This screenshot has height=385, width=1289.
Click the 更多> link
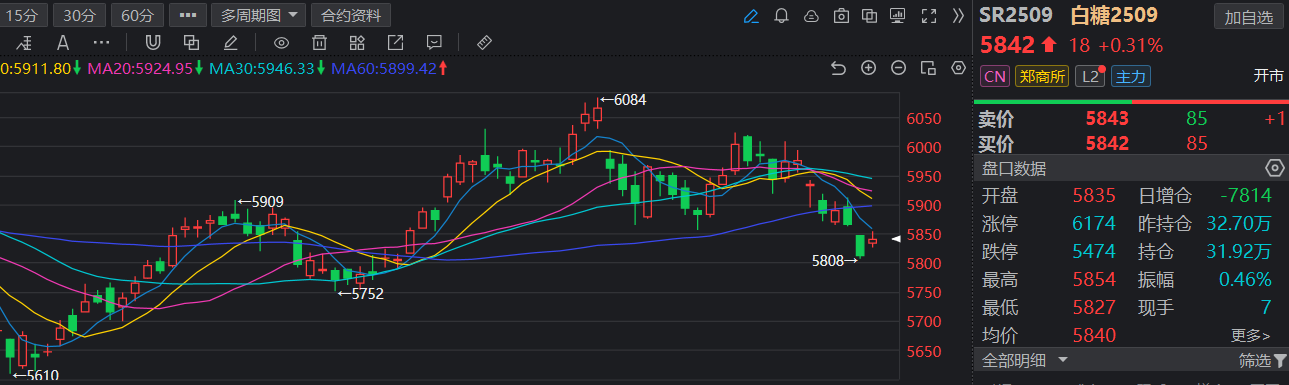tap(1251, 336)
